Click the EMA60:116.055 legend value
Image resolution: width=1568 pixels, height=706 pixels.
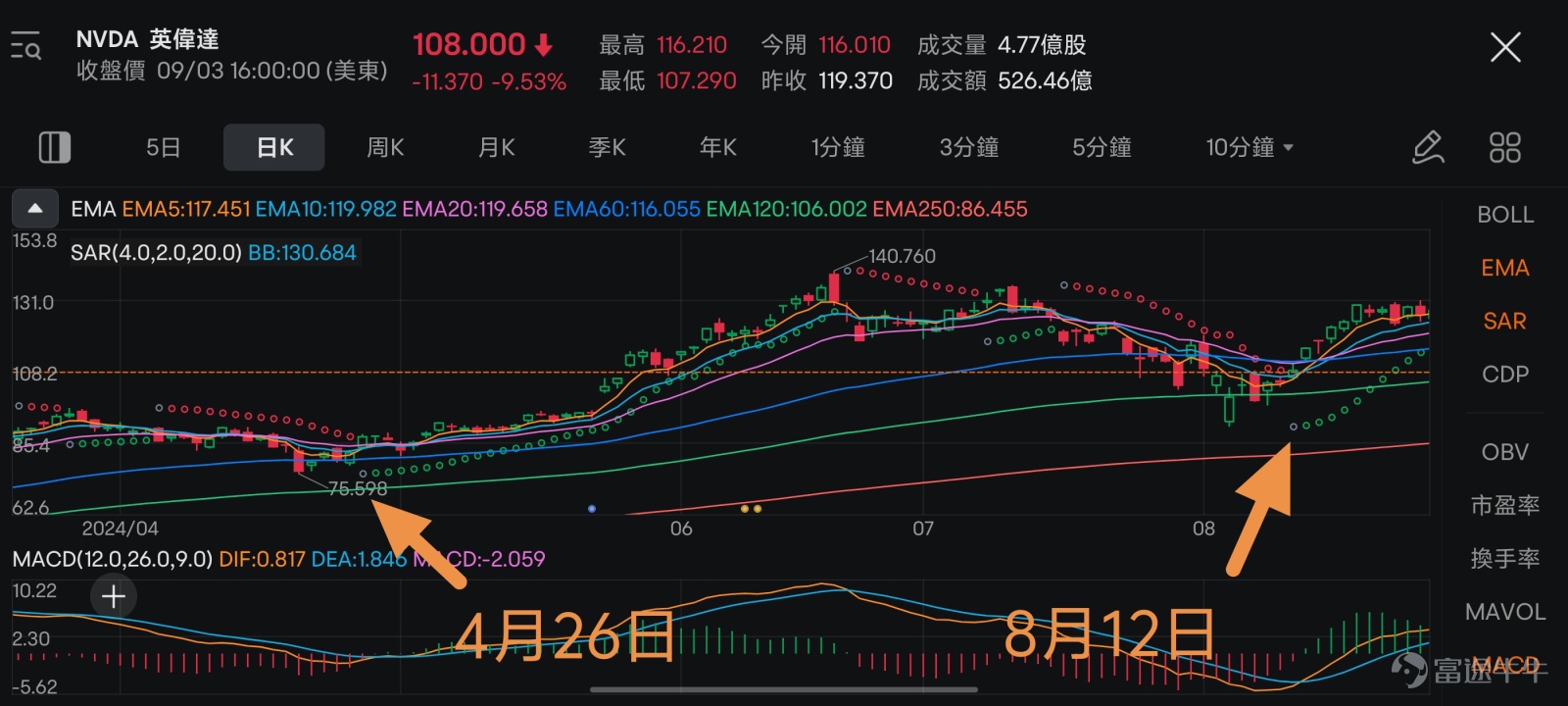627,209
